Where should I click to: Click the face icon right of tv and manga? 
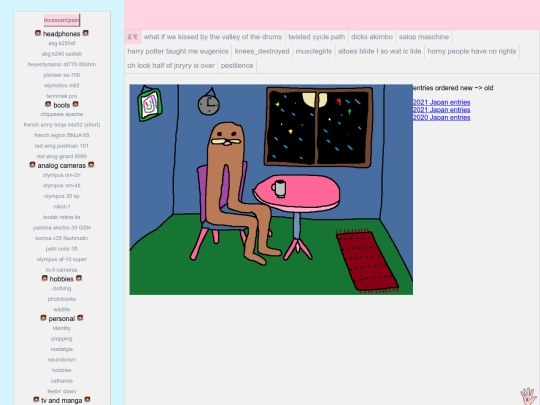click(x=87, y=399)
